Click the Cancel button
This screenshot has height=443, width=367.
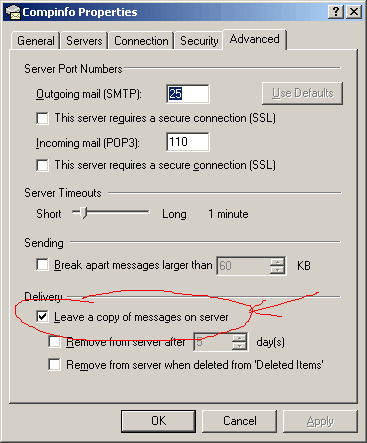[239, 421]
